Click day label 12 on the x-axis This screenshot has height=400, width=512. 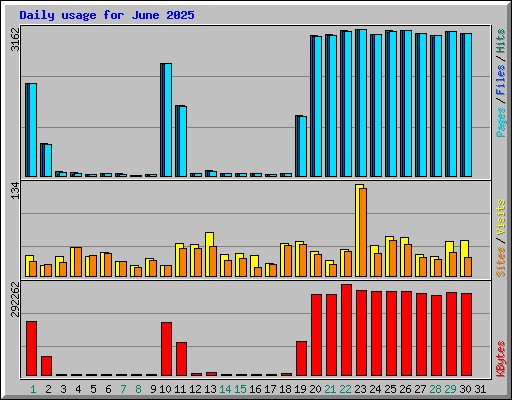click(195, 389)
